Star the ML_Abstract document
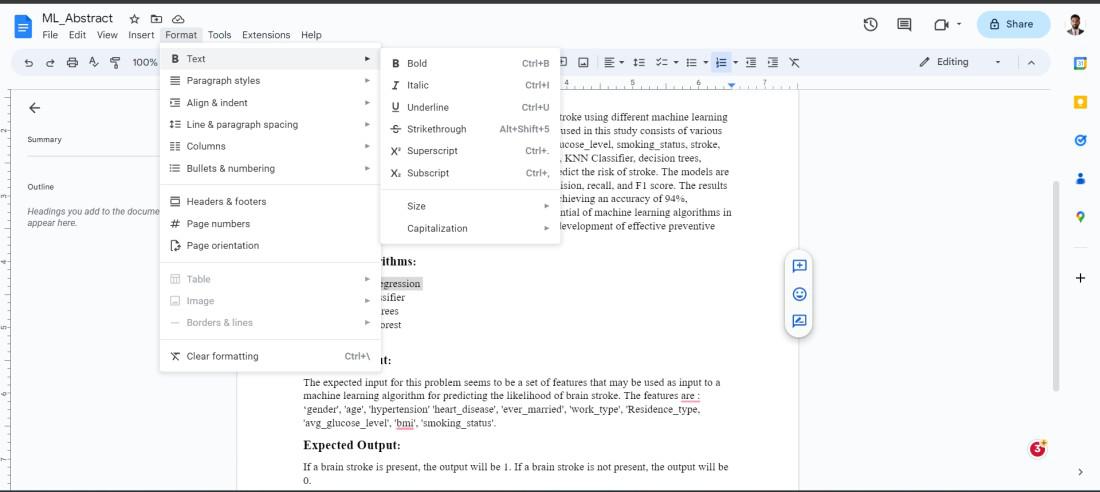This screenshot has height=492, width=1100. pyautogui.click(x=134, y=19)
